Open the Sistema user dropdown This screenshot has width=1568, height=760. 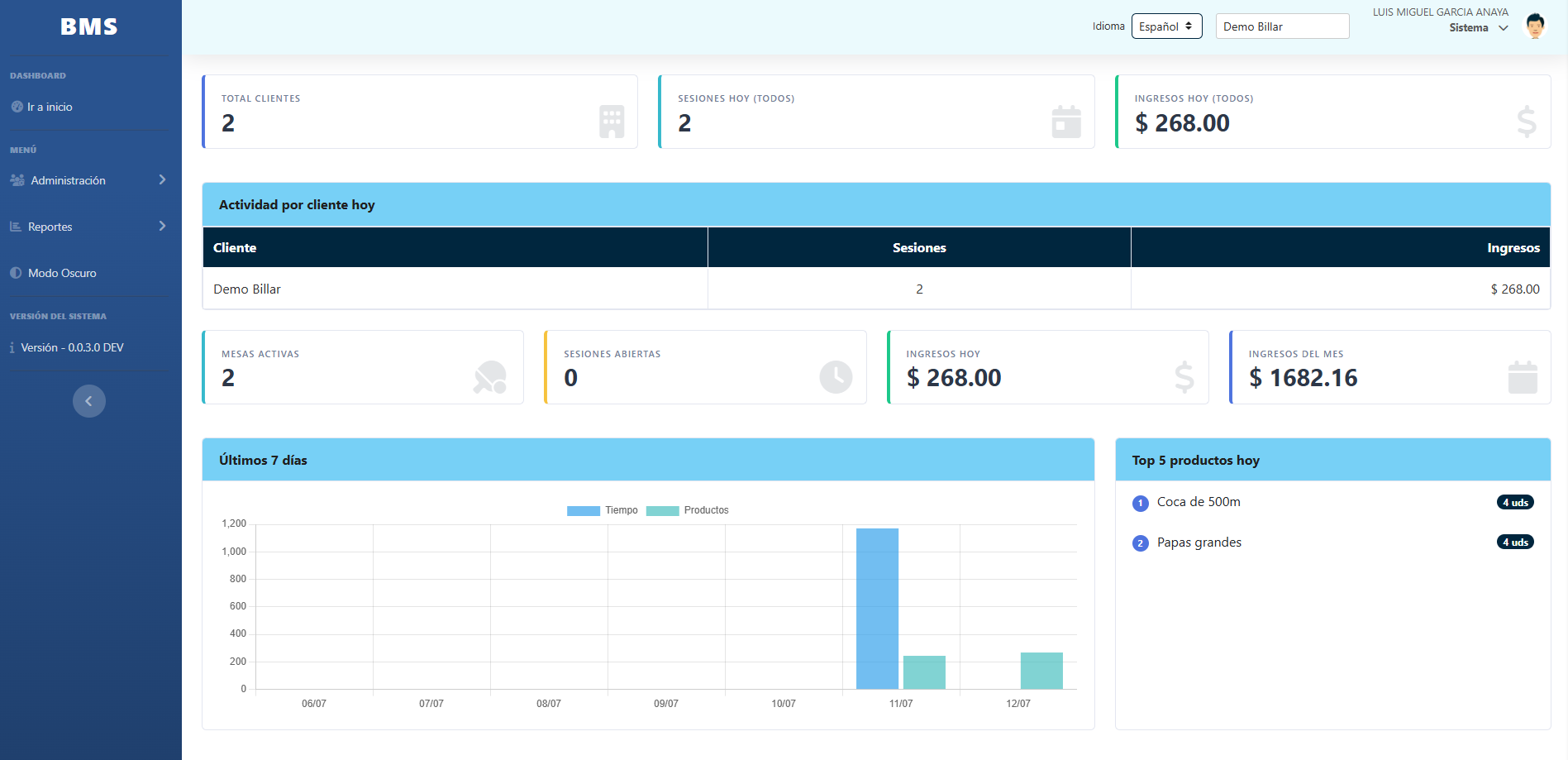1478,28
